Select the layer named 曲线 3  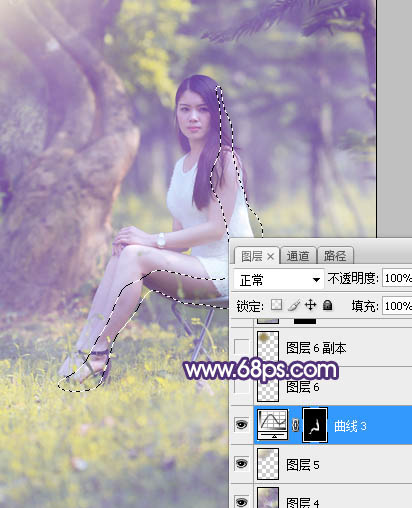[x=350, y=426]
